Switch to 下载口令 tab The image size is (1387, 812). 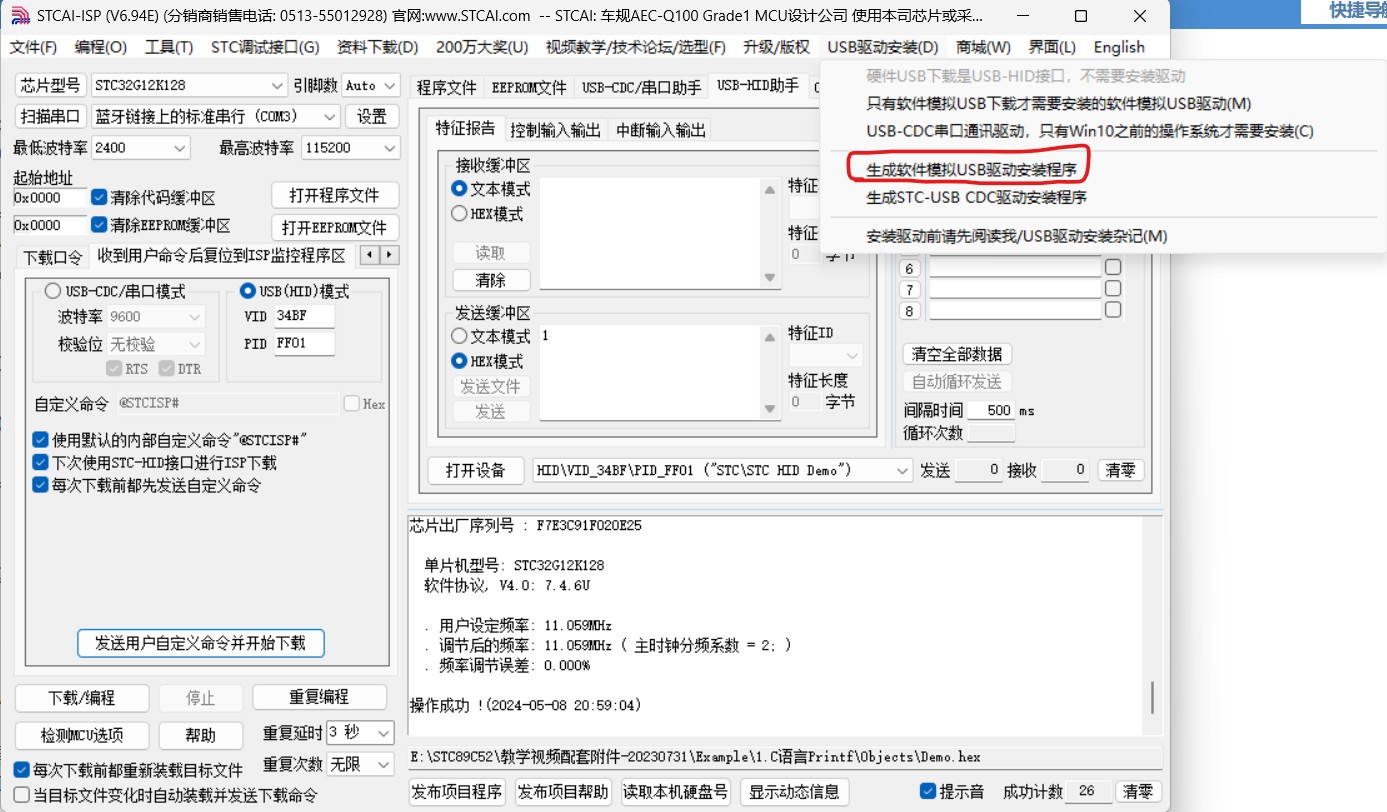pos(53,256)
